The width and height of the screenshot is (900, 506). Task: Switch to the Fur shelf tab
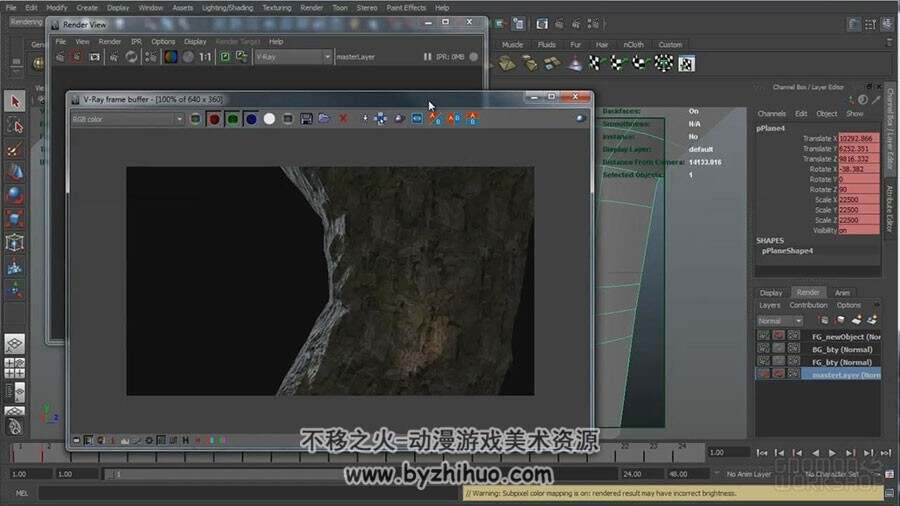point(575,45)
